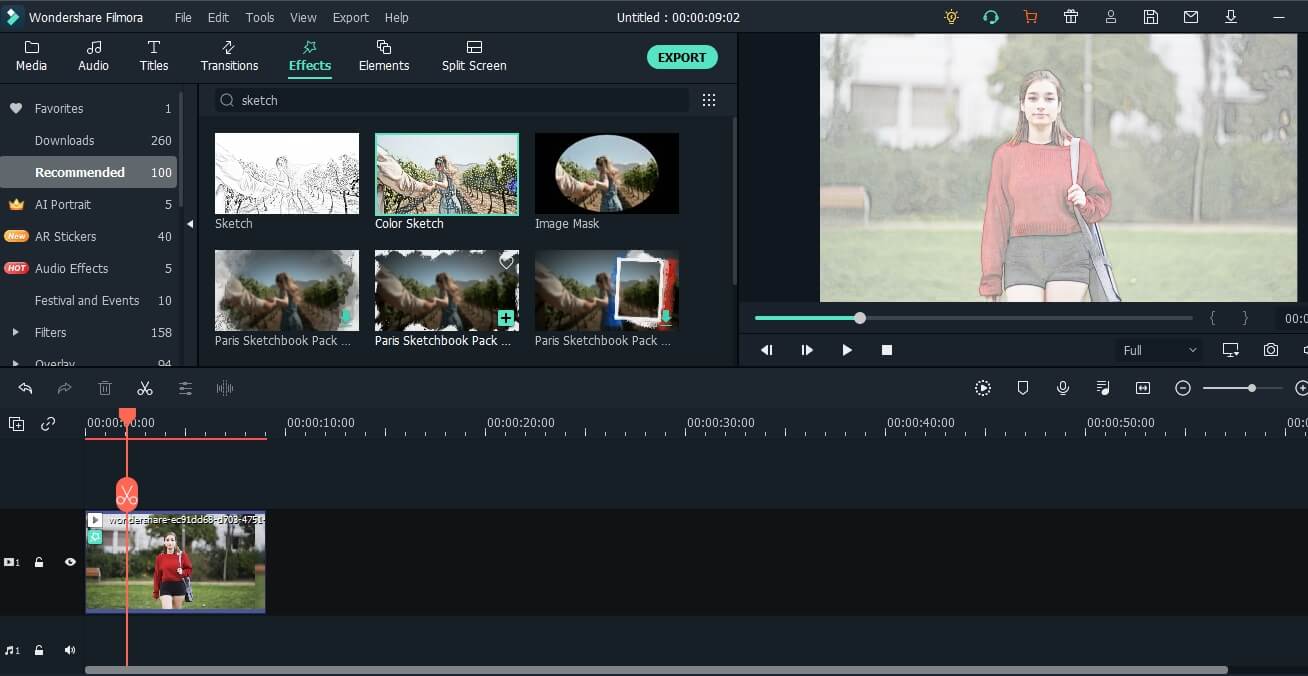Take a snapshot with camera icon
This screenshot has width=1308, height=676.
[1271, 350]
